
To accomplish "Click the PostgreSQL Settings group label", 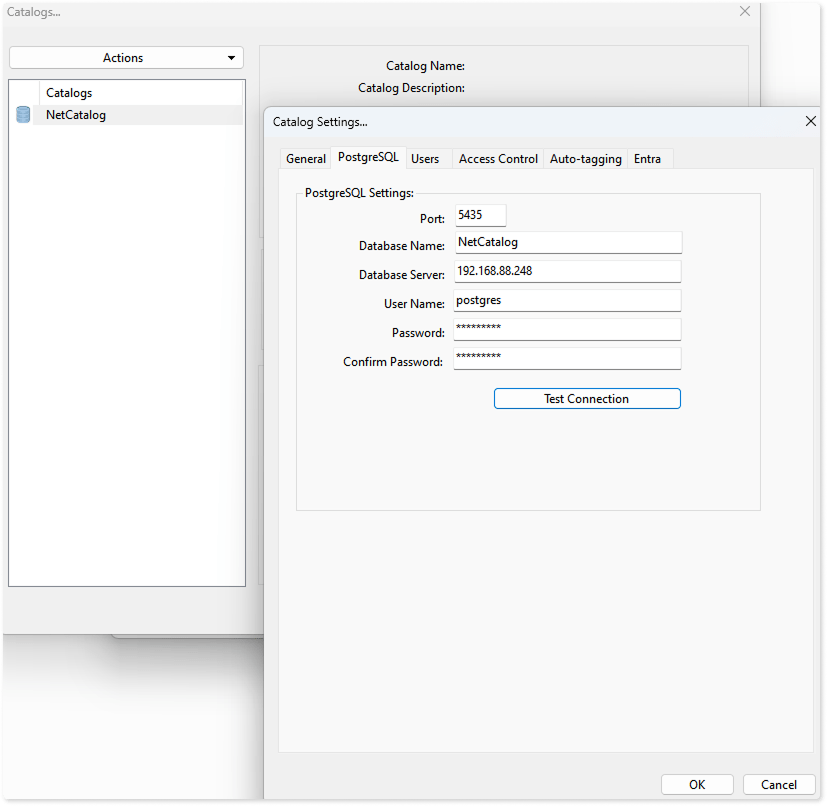I will pyautogui.click(x=359, y=193).
